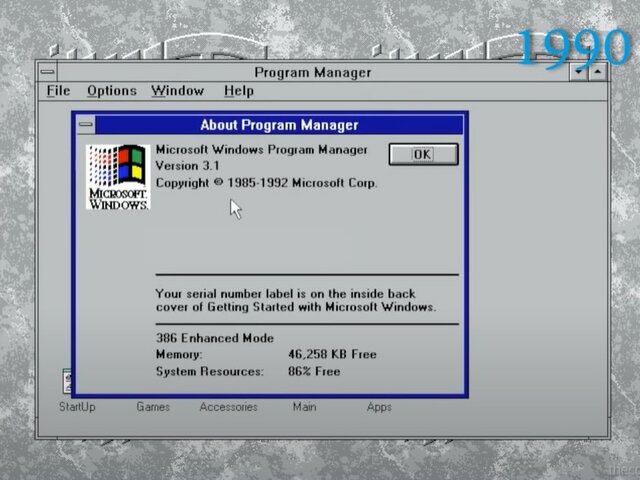The image size is (640, 480).
Task: Select the Games program group label
Action: (x=153, y=407)
